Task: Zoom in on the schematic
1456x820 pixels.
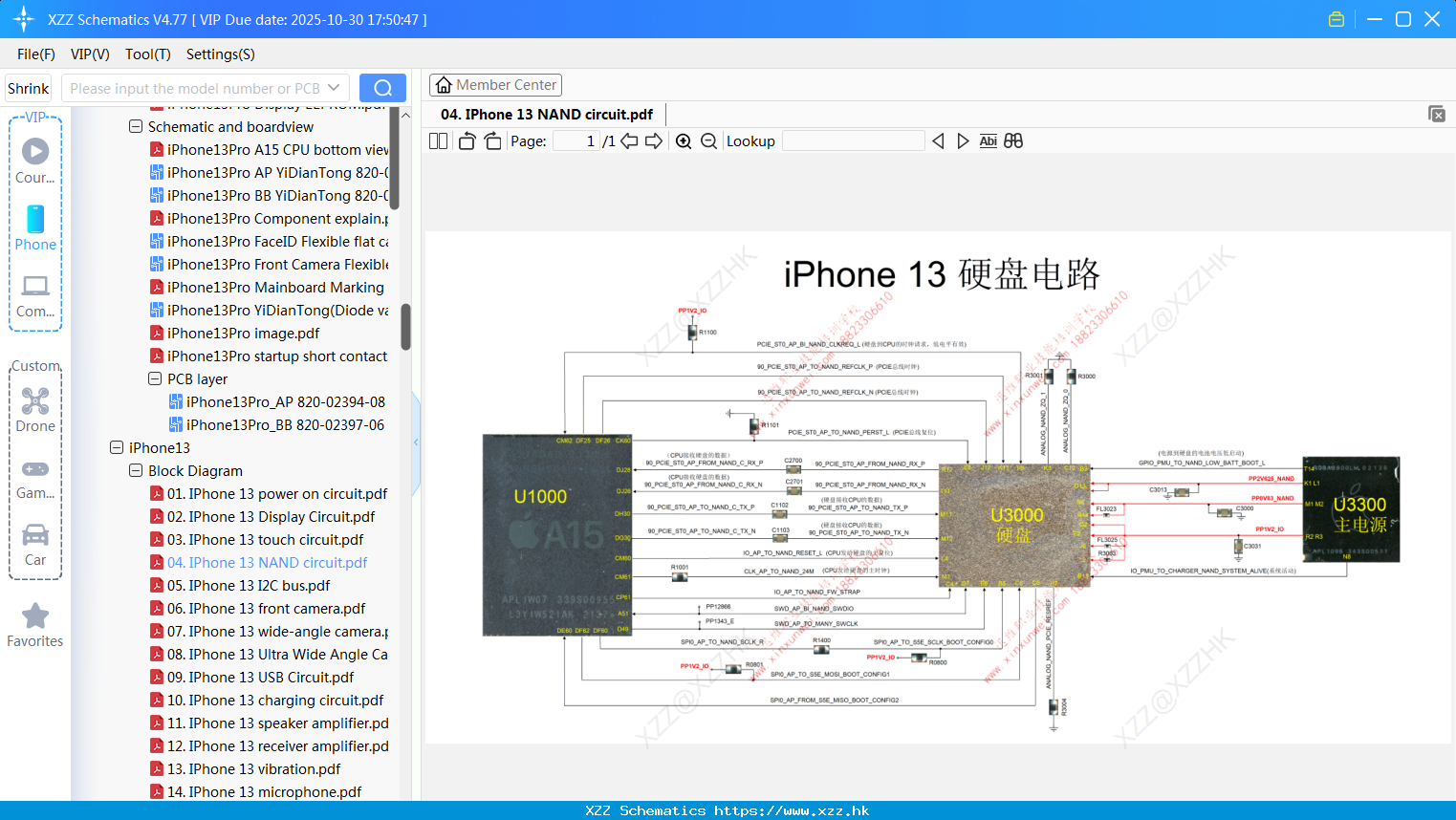Action: point(684,141)
